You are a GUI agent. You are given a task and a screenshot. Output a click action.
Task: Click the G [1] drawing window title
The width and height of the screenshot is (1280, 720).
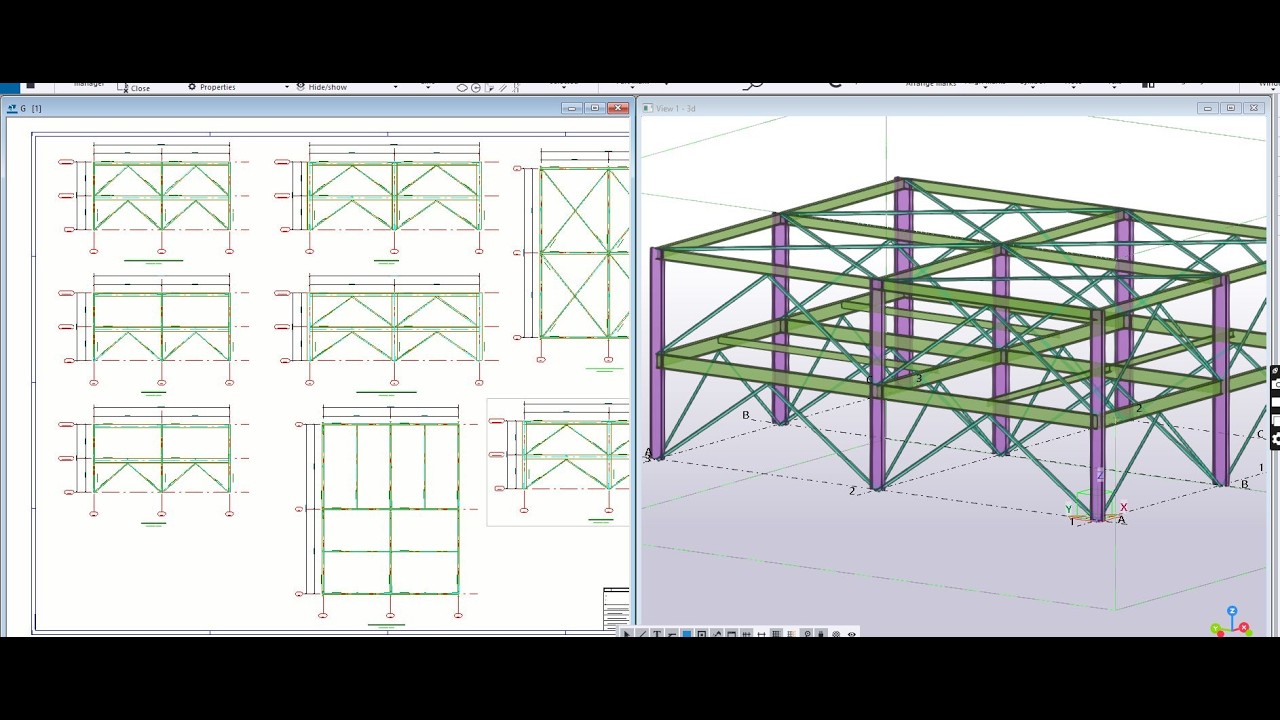[31, 108]
